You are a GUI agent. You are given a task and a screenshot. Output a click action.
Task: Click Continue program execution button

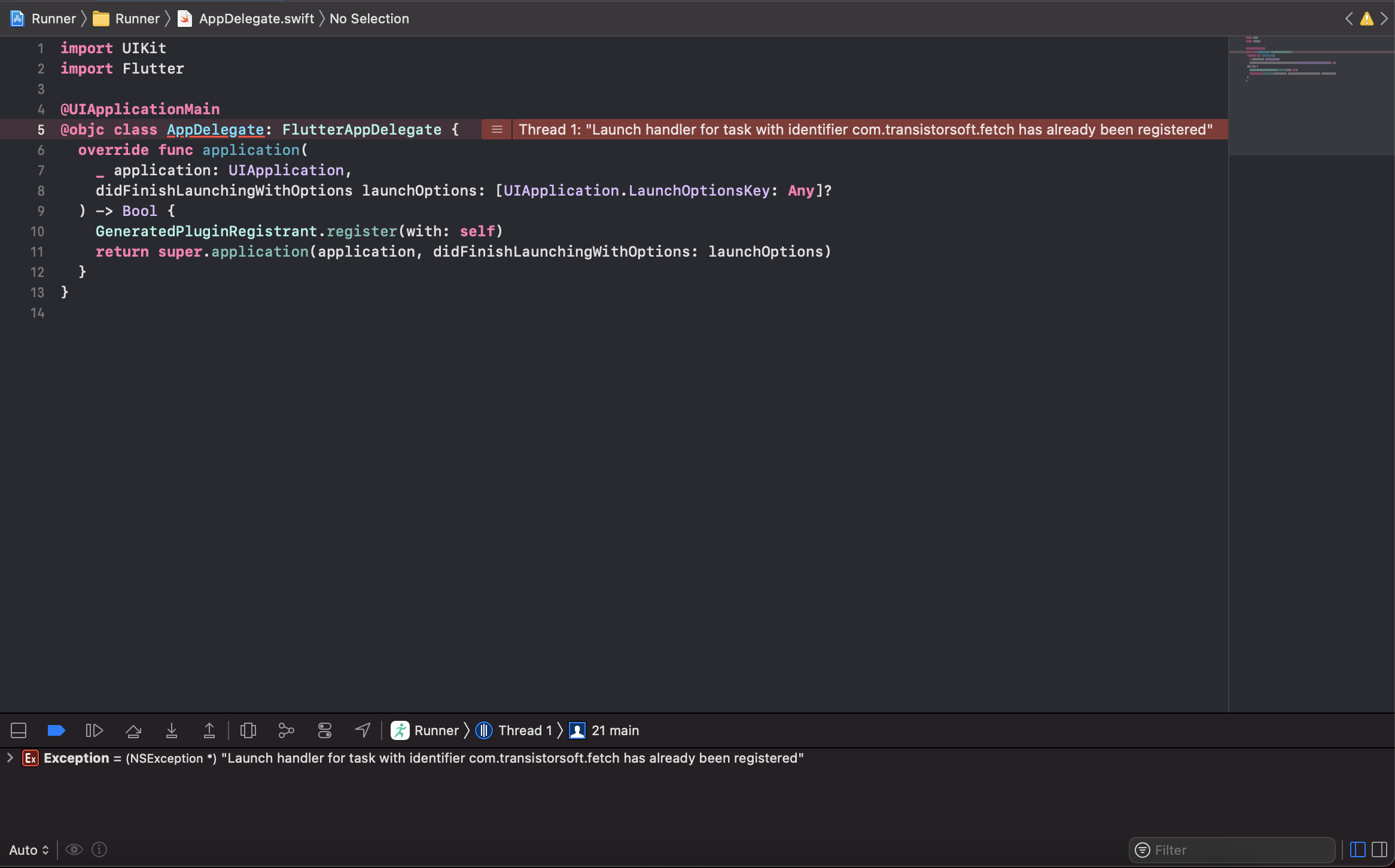pos(94,730)
